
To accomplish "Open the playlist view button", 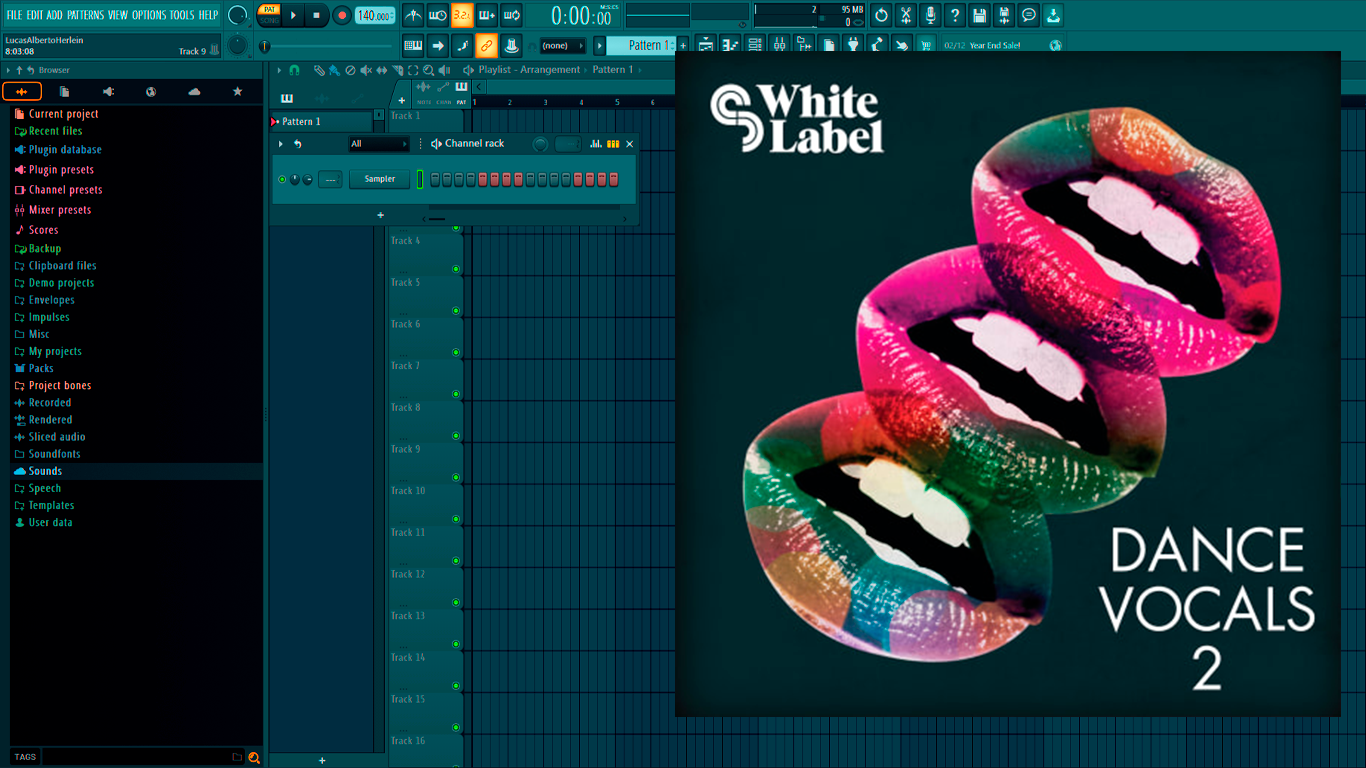I will [706, 45].
